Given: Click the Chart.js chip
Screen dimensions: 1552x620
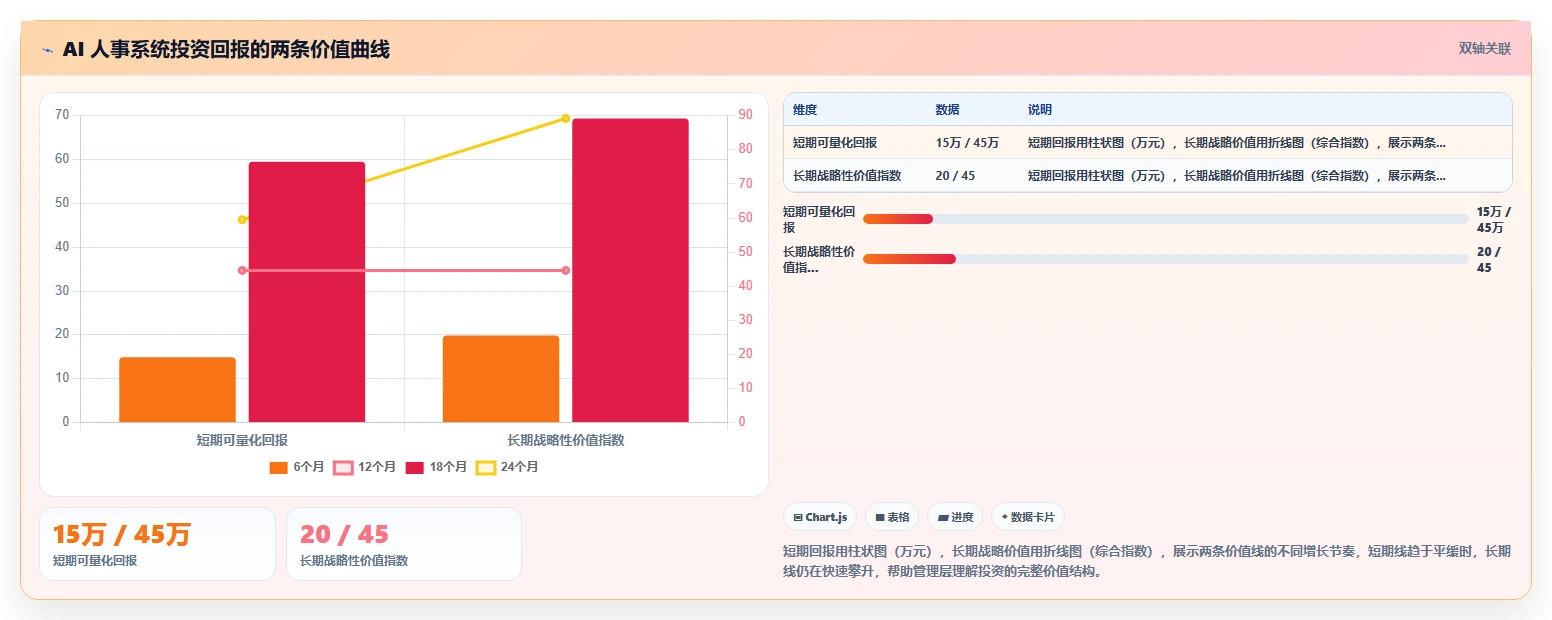Looking at the screenshot, I should pos(820,517).
